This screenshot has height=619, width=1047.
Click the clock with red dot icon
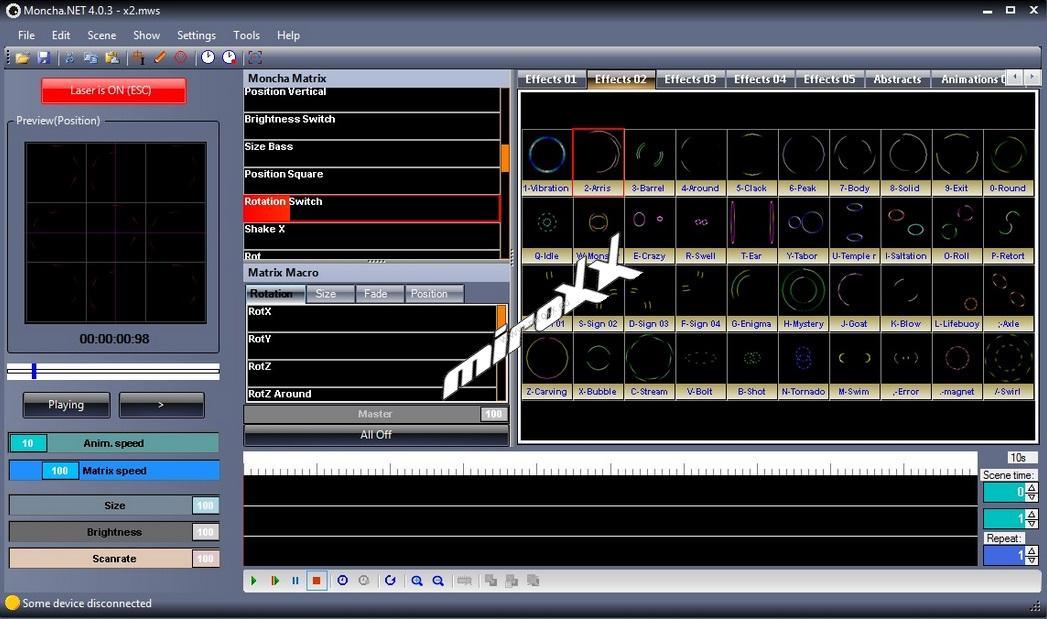[x=229, y=58]
